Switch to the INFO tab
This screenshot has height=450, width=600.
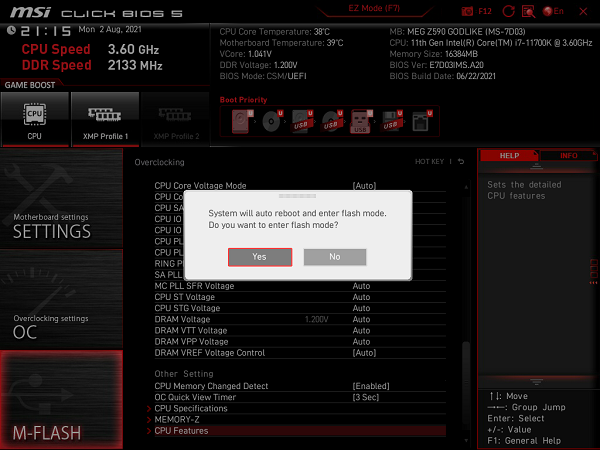point(568,156)
